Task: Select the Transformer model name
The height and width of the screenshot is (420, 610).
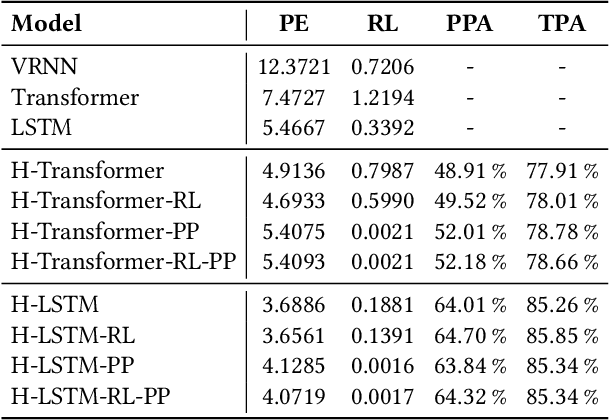Action: [x=75, y=98]
